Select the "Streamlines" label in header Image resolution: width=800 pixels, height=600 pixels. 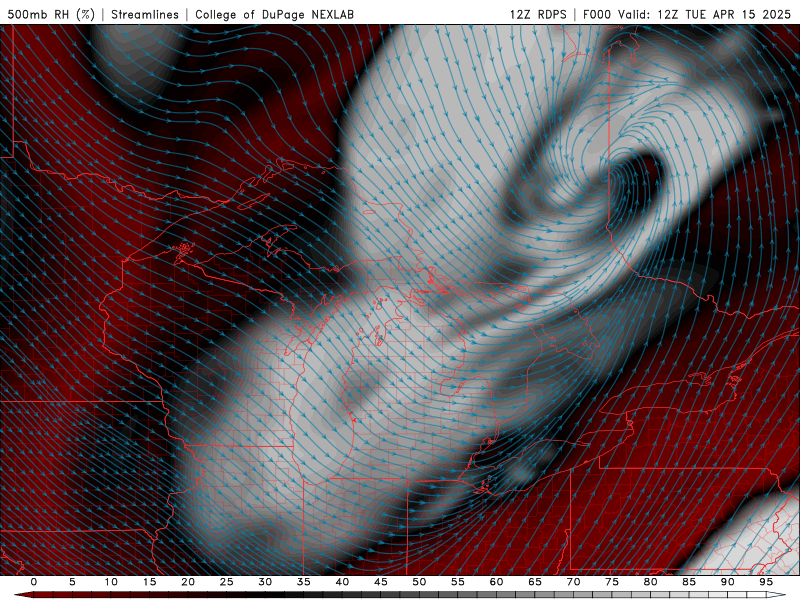pos(145,14)
